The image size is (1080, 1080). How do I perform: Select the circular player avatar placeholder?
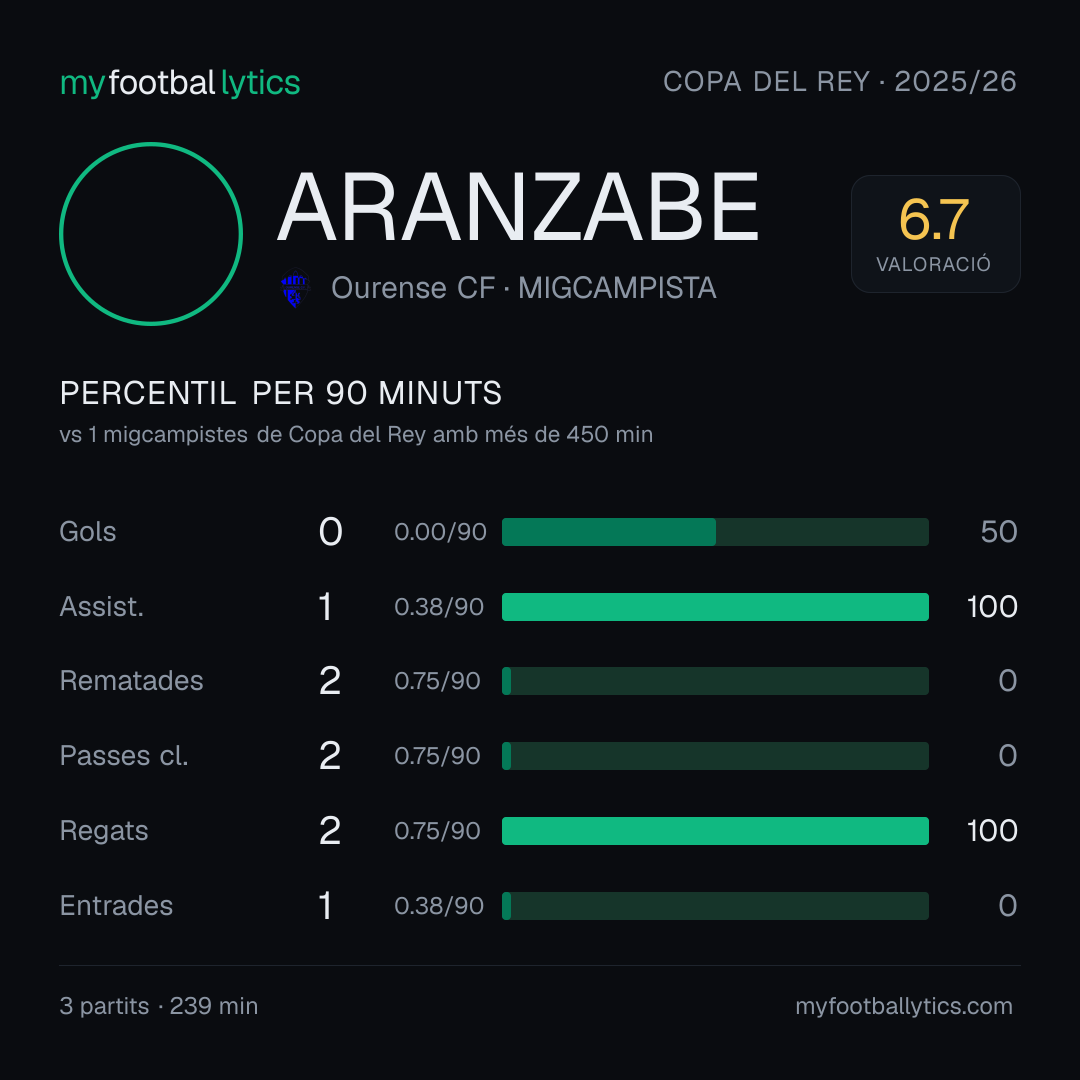click(x=151, y=233)
